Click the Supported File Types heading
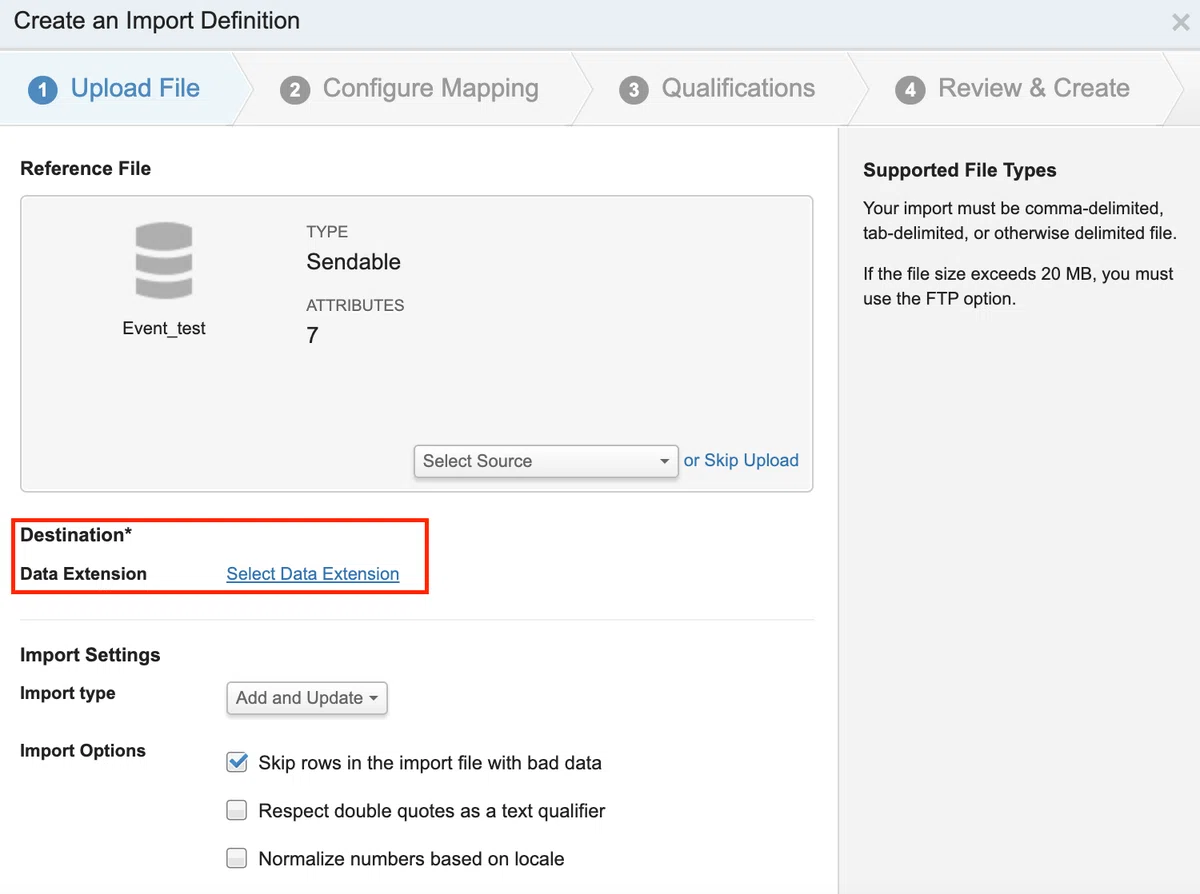Image resolution: width=1200 pixels, height=894 pixels. [960, 170]
